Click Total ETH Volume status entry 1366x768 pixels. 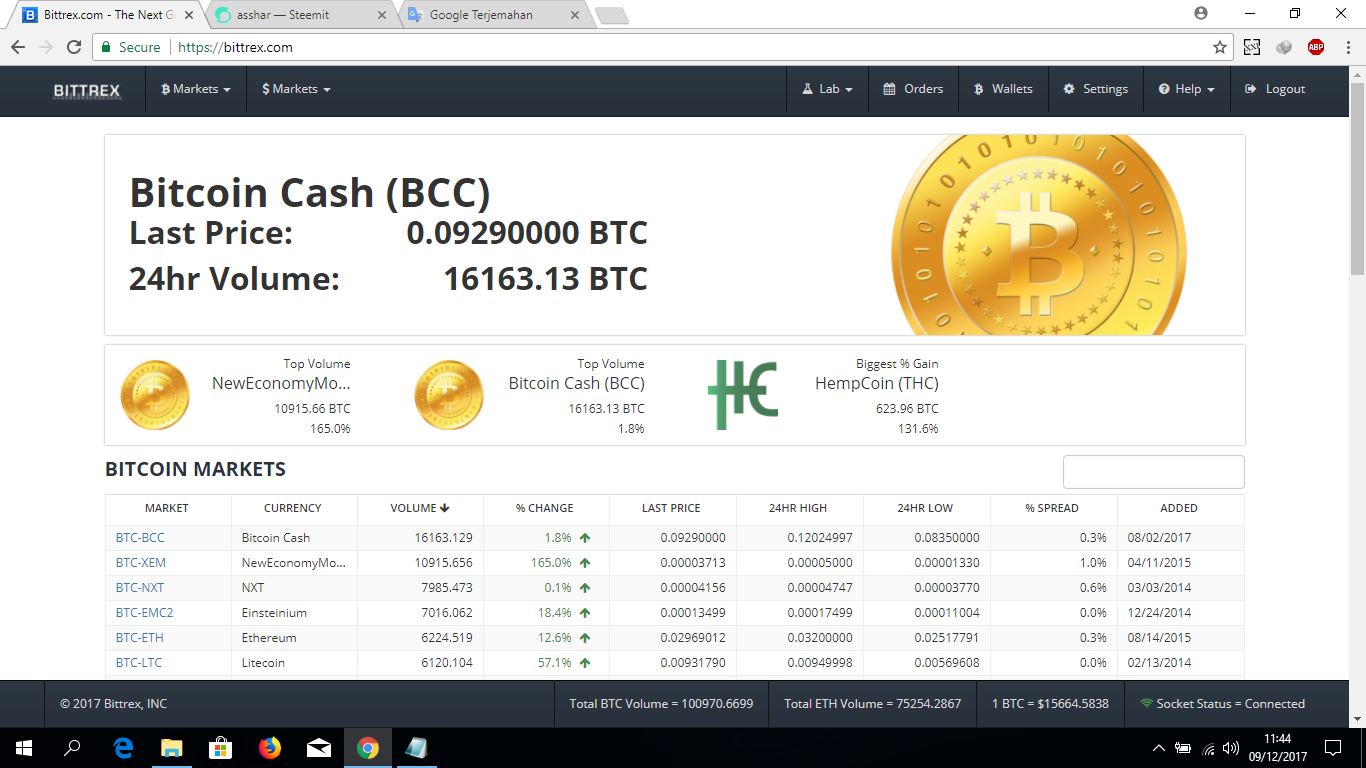872,704
